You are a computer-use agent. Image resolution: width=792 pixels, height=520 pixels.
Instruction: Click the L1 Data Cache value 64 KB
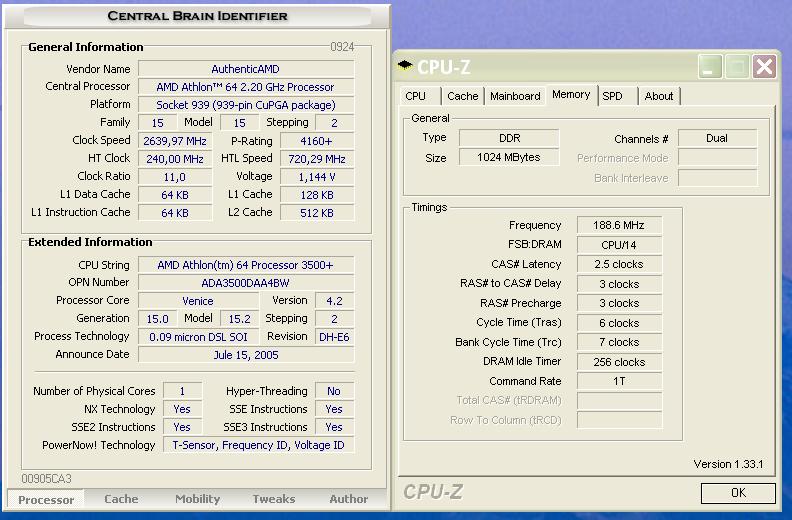(175, 195)
